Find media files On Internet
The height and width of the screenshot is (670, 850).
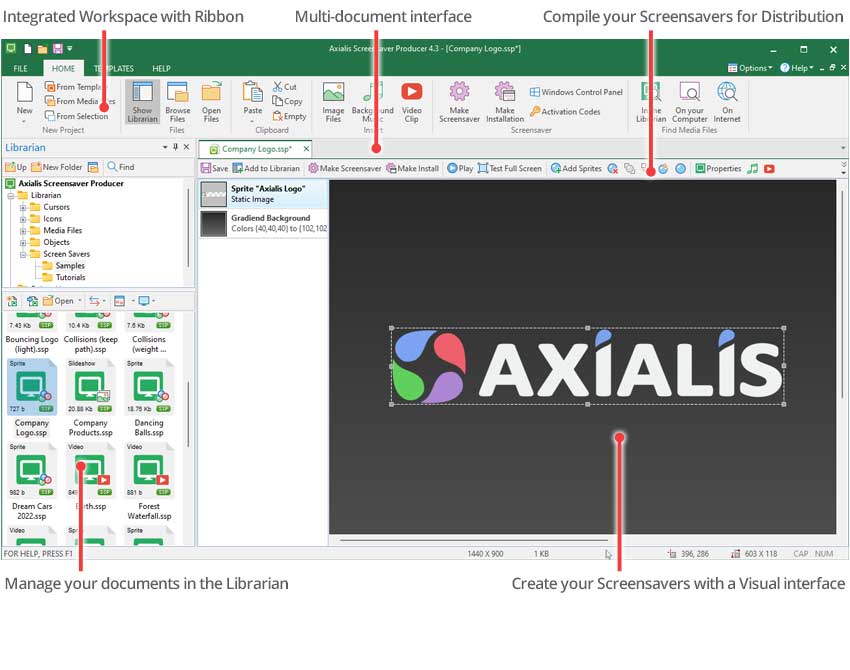(727, 101)
